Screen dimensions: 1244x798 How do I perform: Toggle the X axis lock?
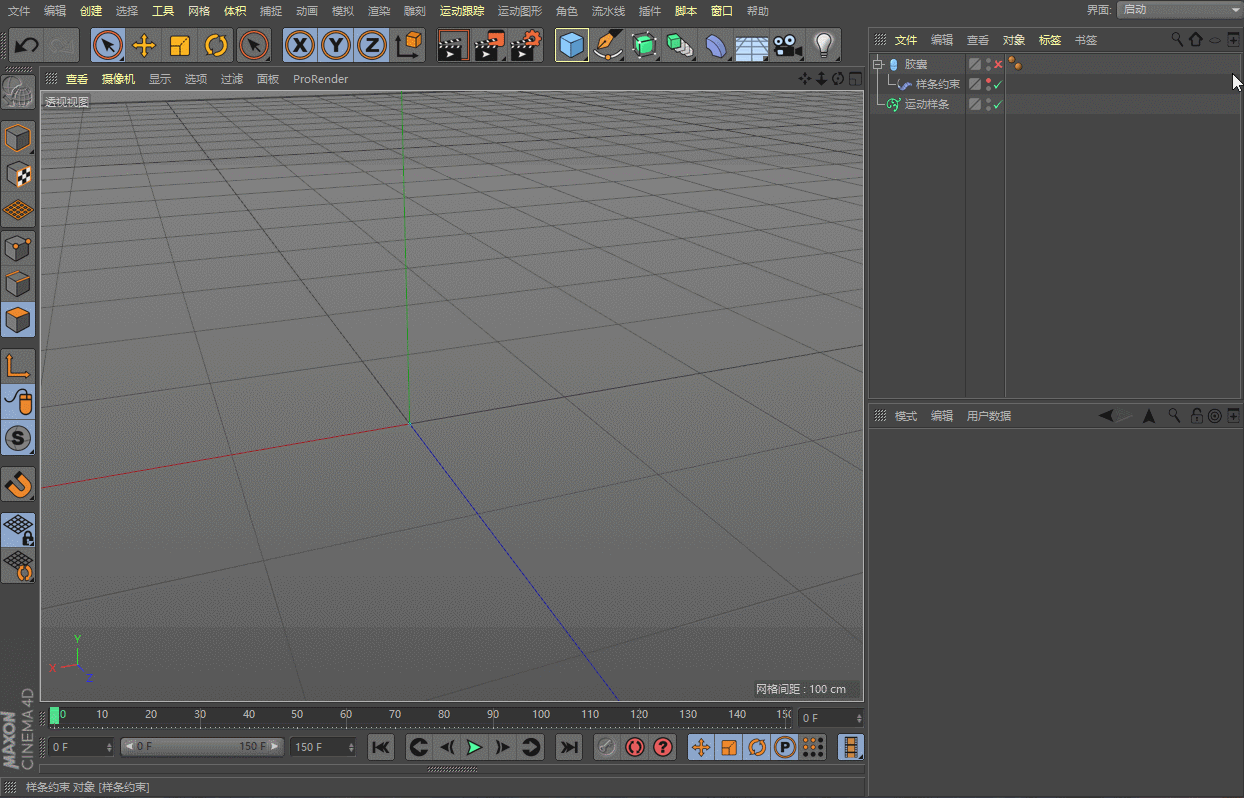pos(300,45)
